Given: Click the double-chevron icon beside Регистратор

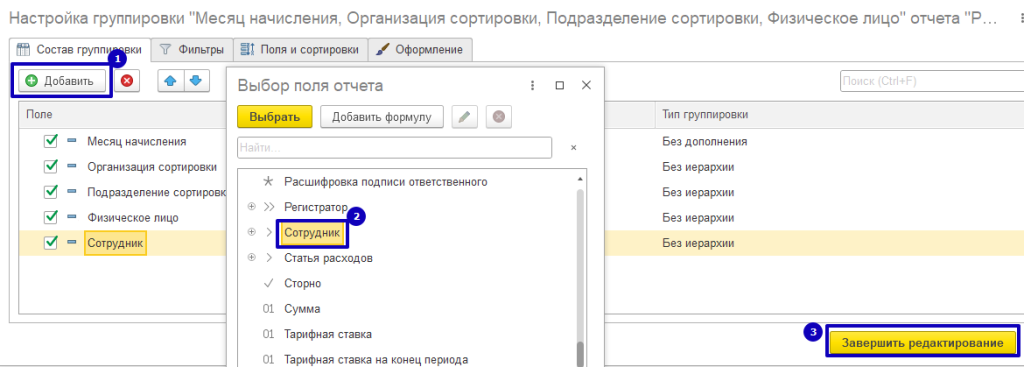Looking at the screenshot, I should click(269, 207).
